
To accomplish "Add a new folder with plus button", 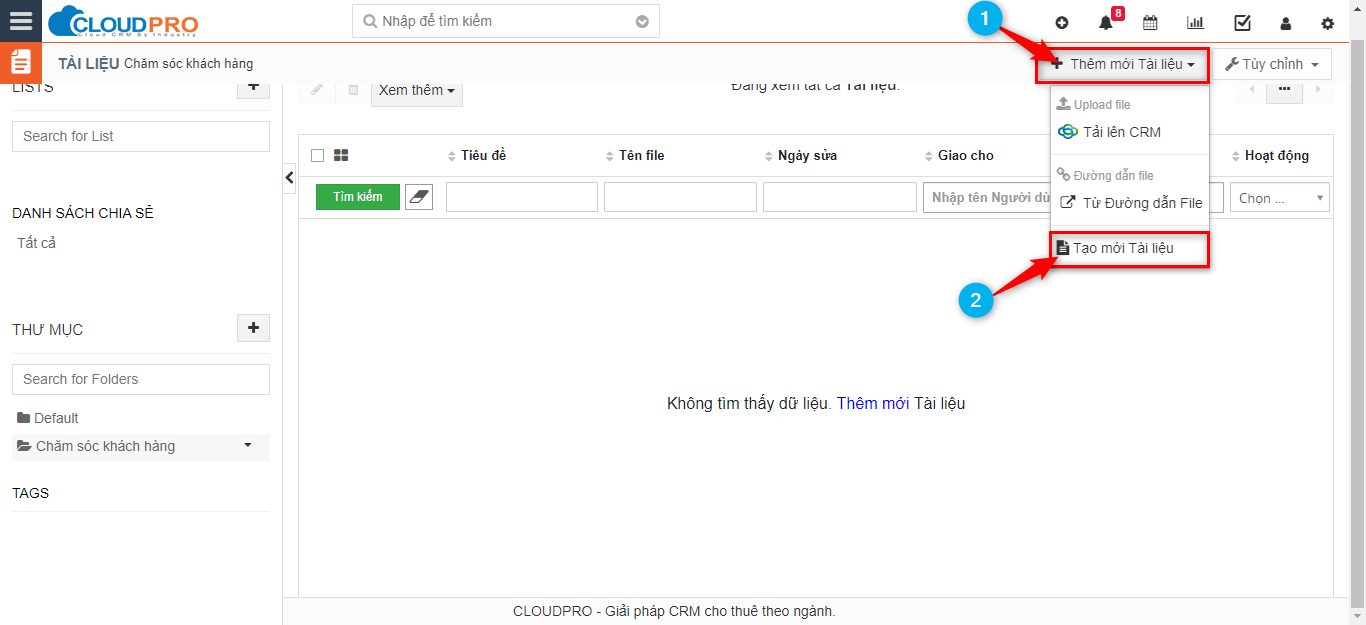I will pos(253,328).
